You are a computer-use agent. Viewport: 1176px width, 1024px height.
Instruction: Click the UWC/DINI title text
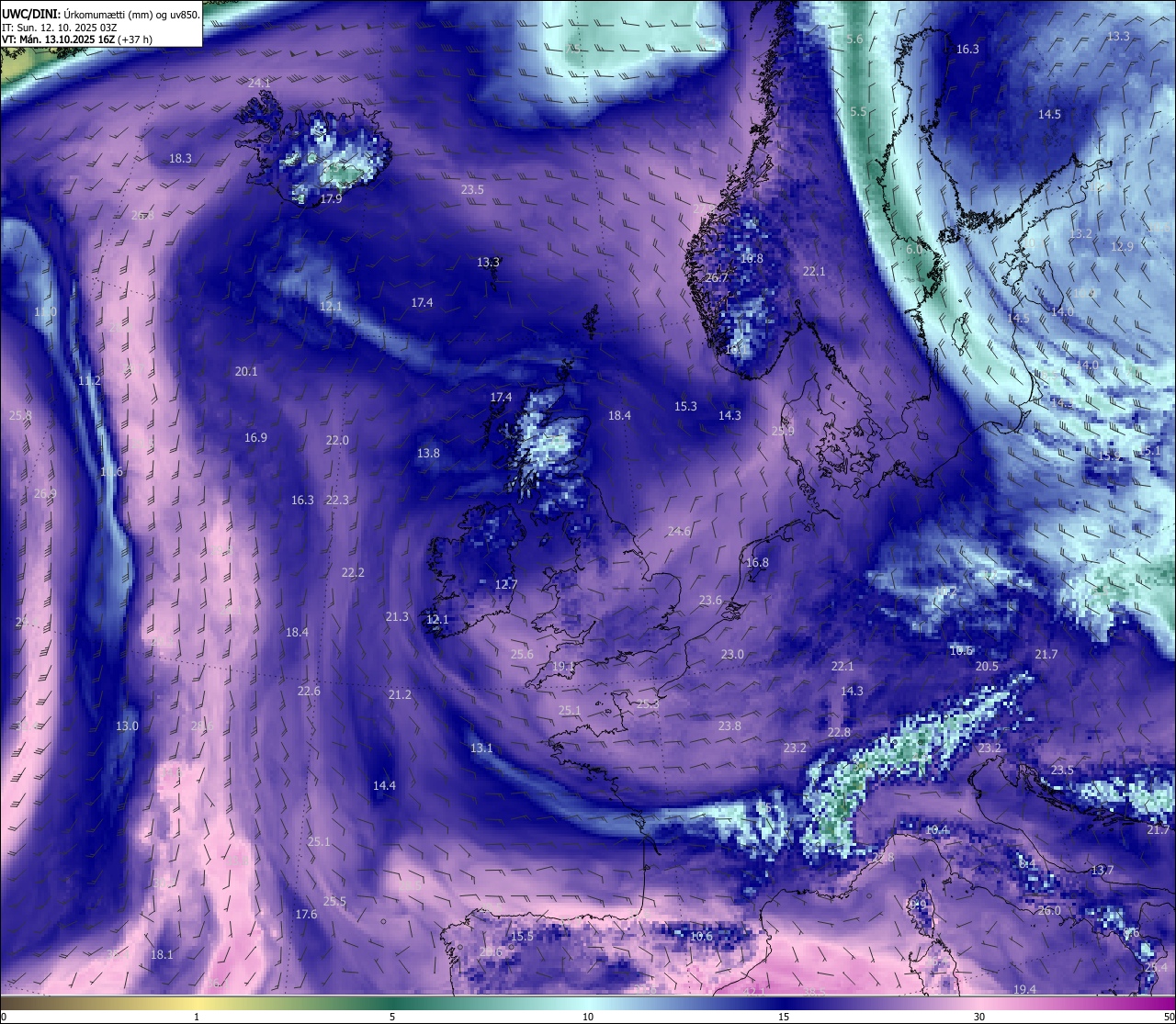click(31, 14)
